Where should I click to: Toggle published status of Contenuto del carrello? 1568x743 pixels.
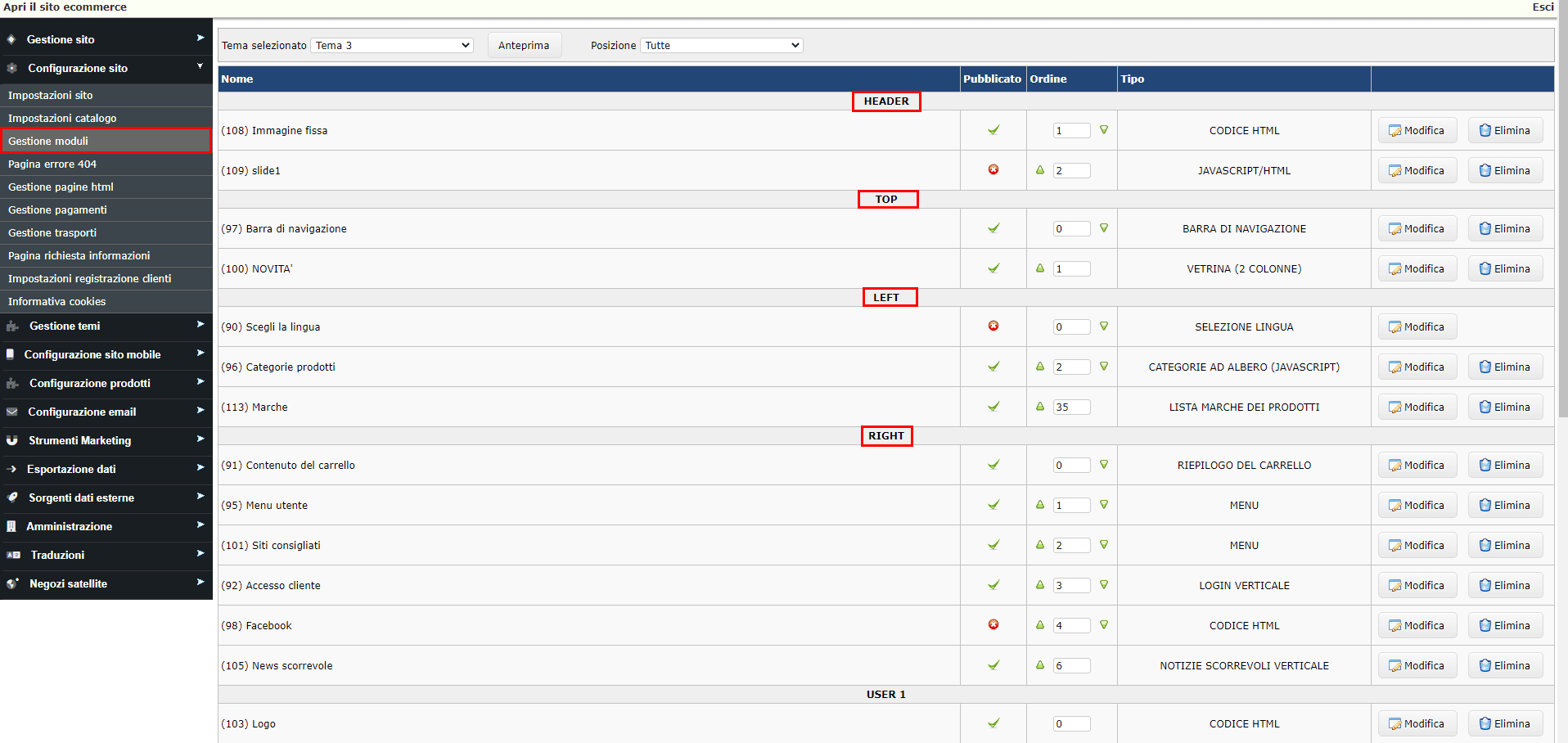994,465
